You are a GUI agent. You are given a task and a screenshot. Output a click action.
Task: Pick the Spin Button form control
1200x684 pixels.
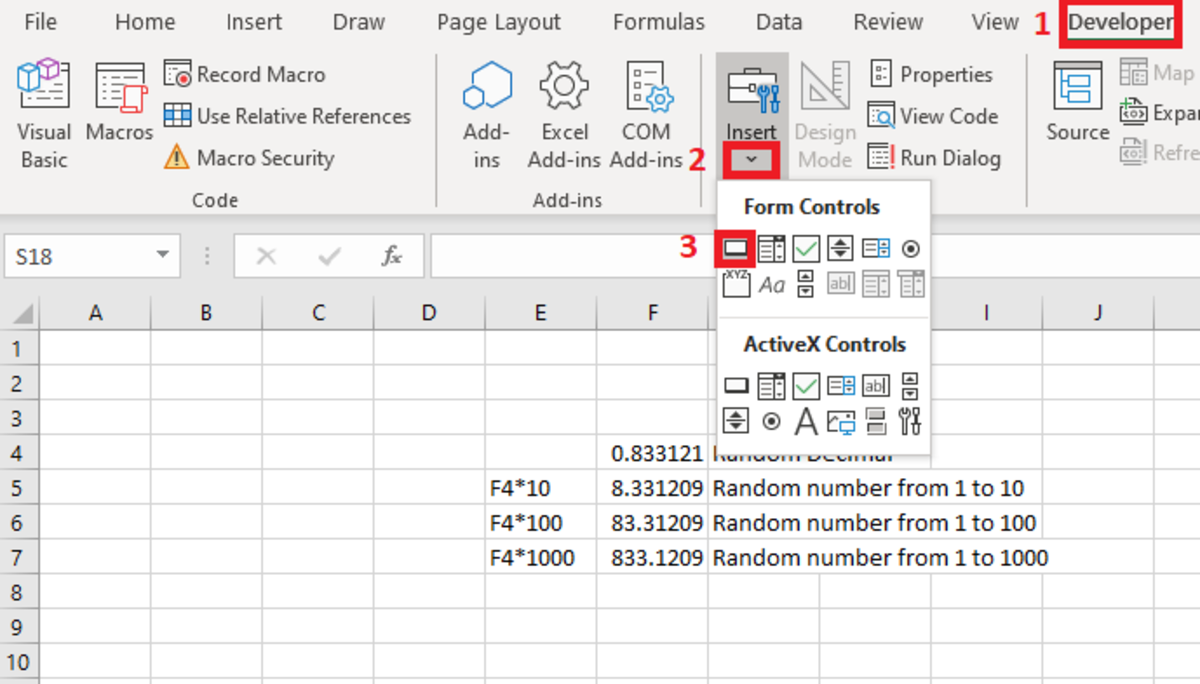pyautogui.click(x=841, y=248)
